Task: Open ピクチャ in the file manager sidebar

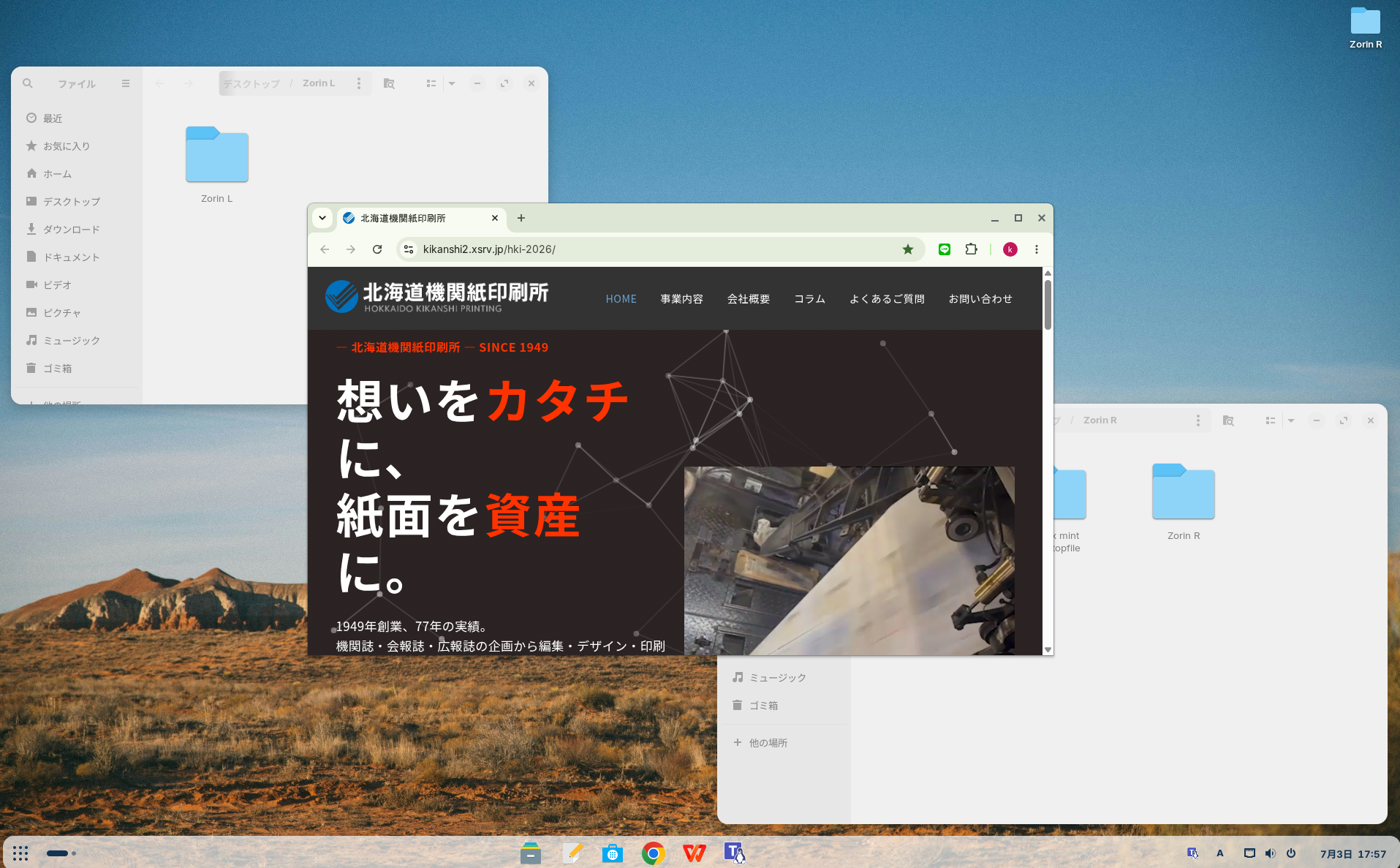Action: (x=77, y=313)
